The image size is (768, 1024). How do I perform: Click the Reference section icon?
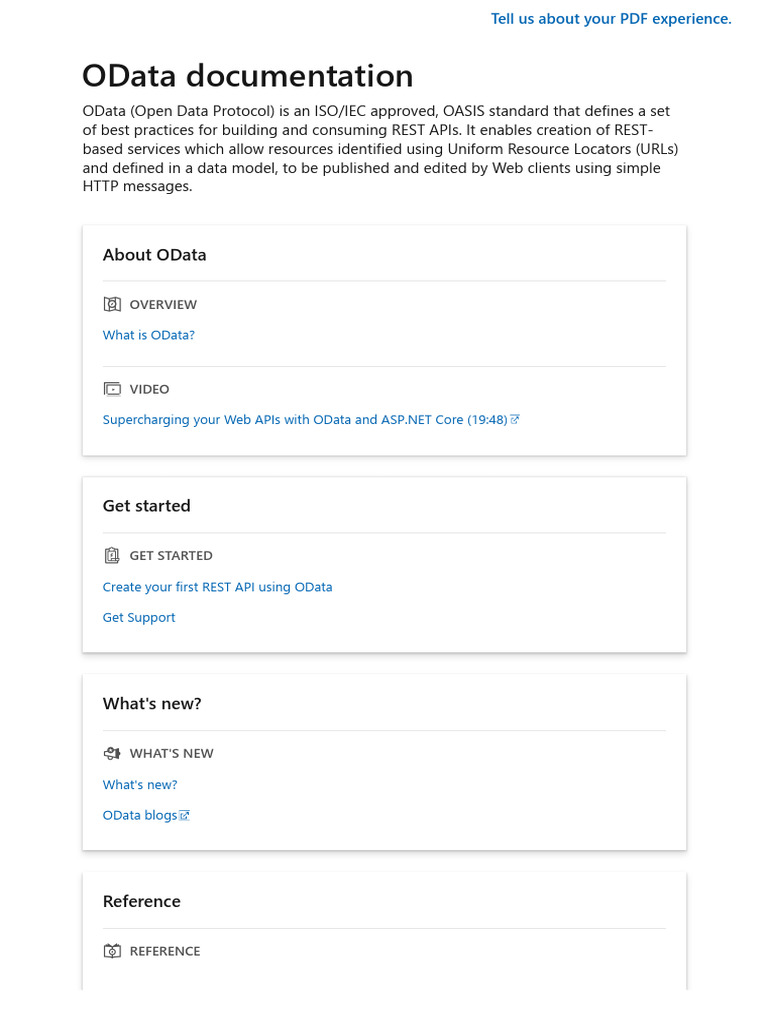click(112, 951)
